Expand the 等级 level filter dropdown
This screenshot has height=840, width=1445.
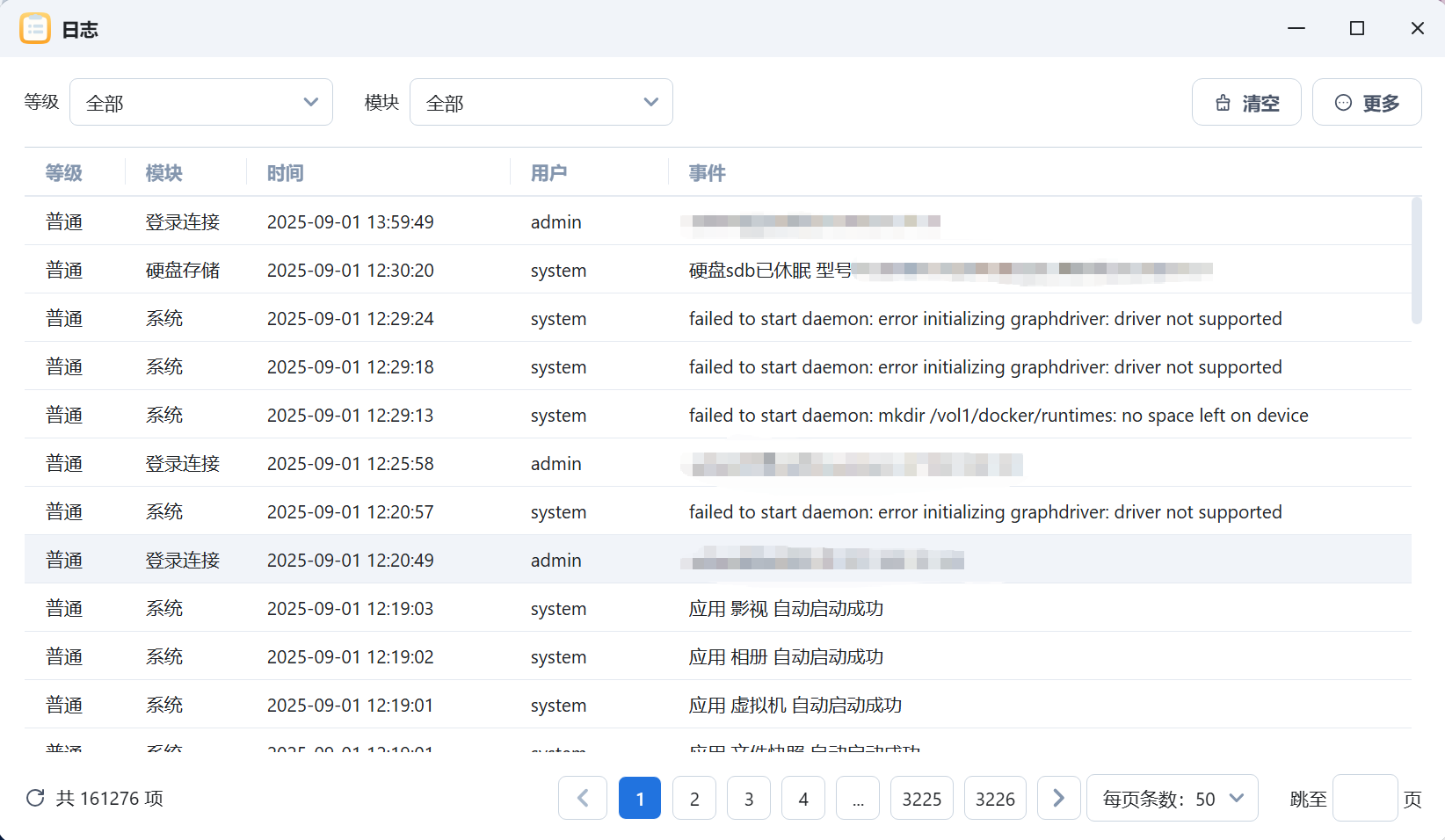tap(201, 103)
